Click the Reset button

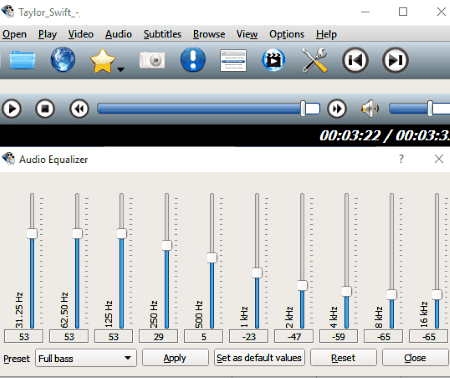coord(343,358)
